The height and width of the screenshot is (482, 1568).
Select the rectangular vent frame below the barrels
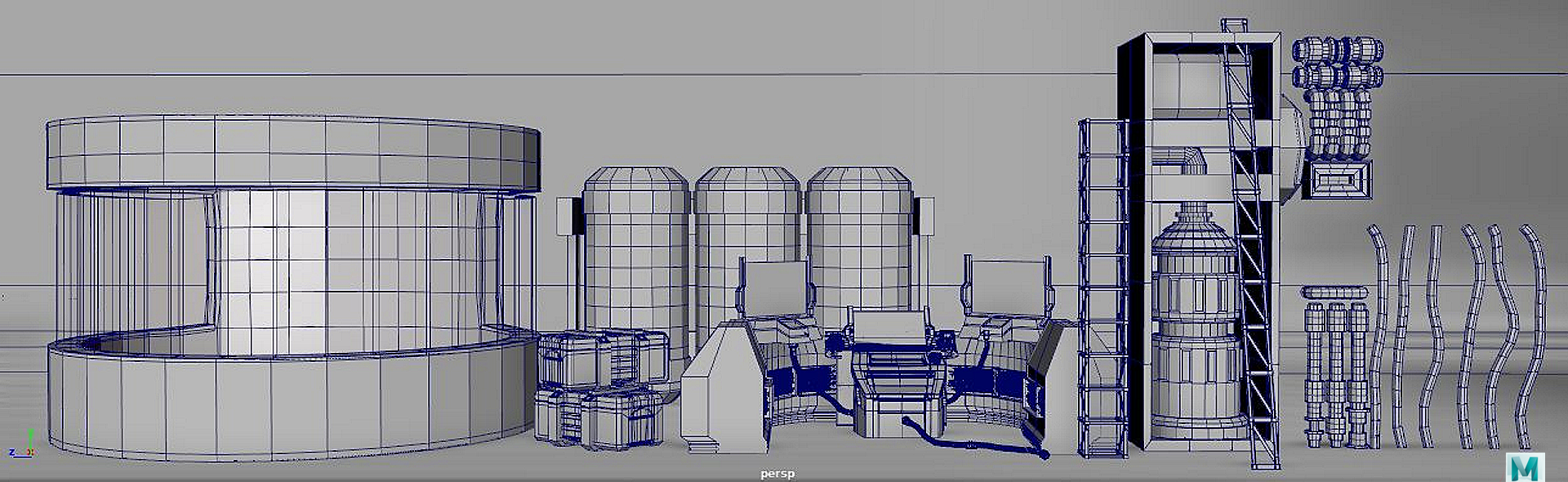tap(1336, 179)
